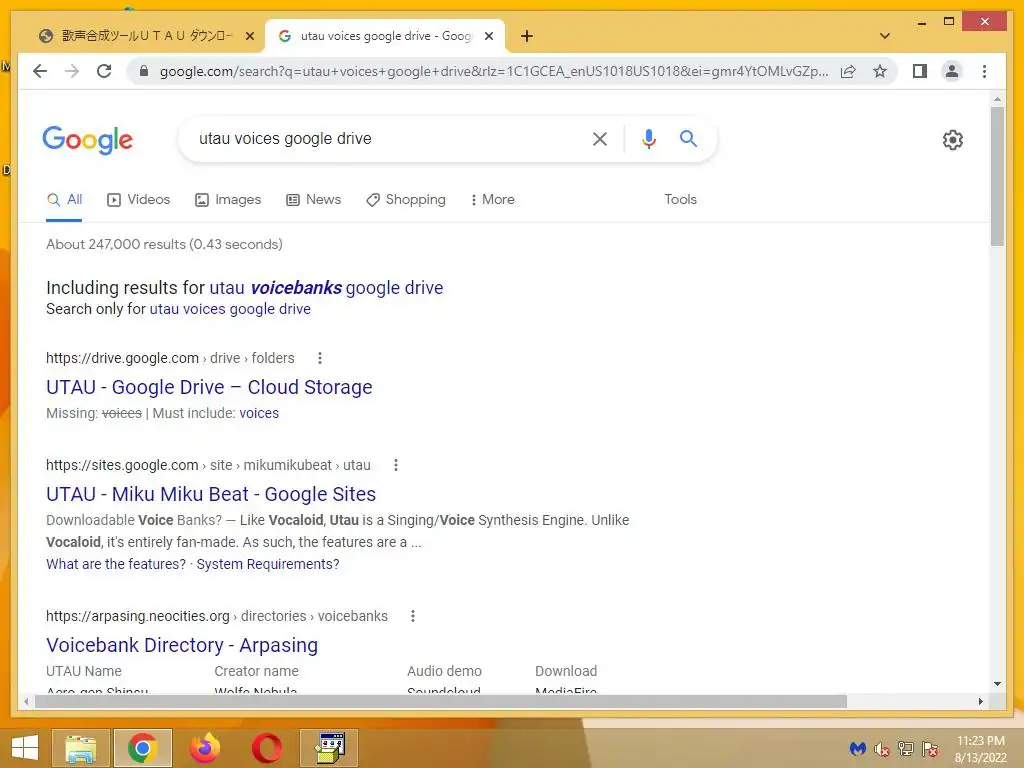Open Malwarebytes from the system tray

857,748
